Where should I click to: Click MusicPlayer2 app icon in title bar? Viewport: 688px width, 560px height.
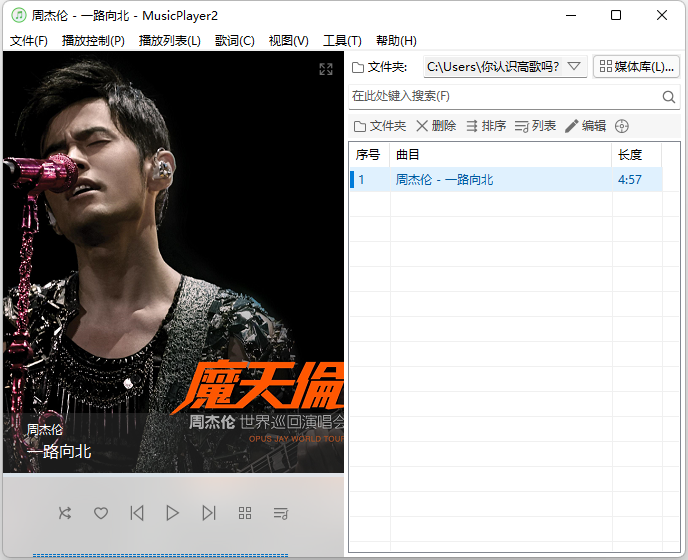tap(19, 15)
